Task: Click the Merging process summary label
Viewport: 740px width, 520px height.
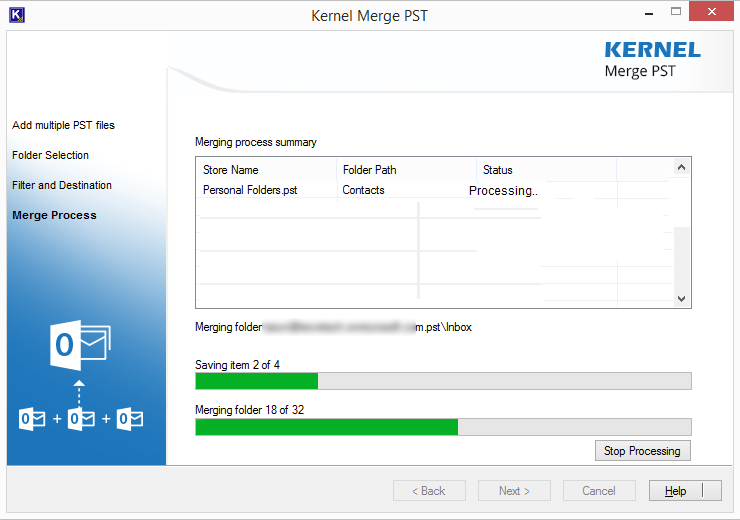Action: click(256, 142)
